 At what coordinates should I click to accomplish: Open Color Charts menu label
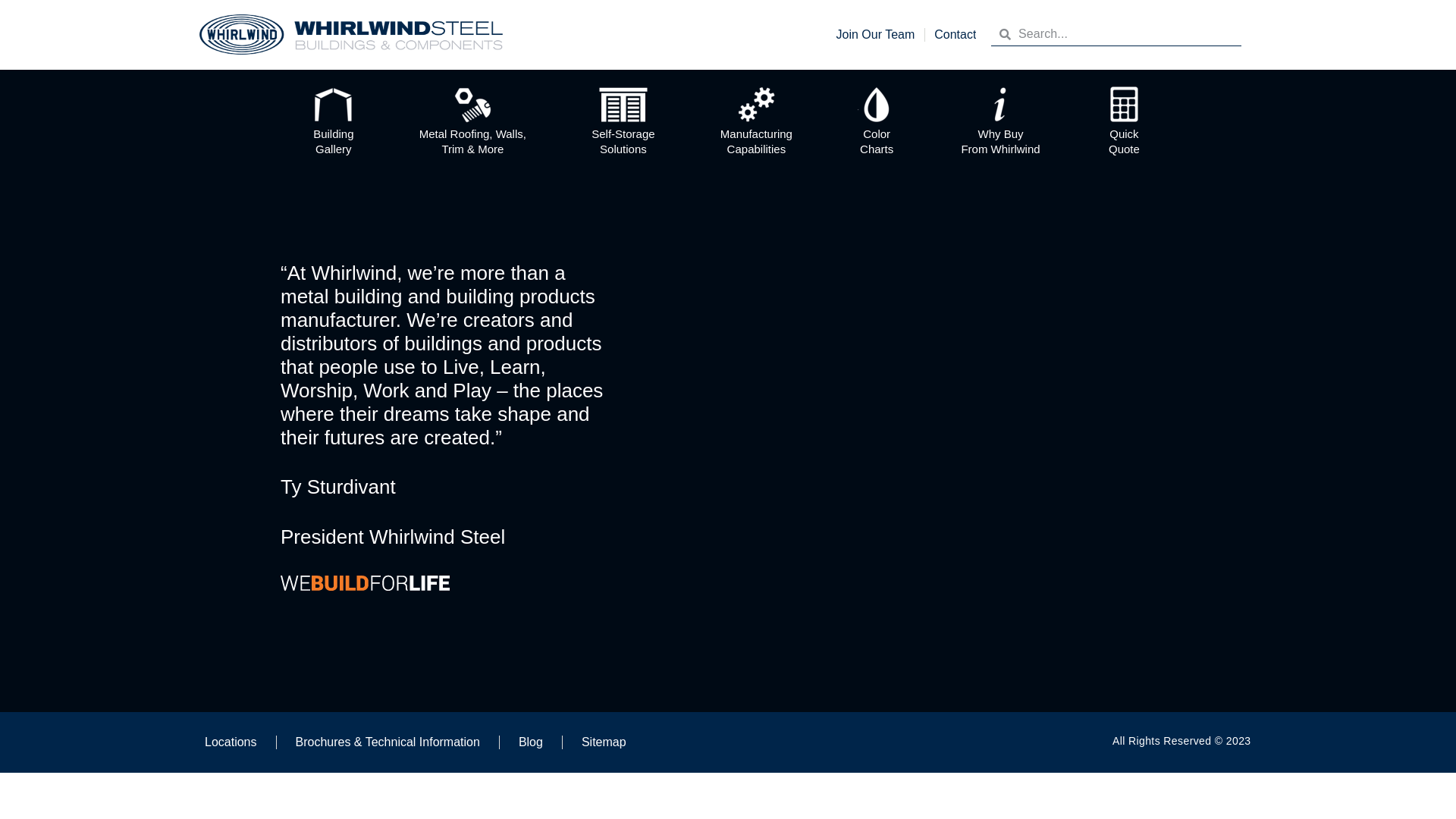pyautogui.click(x=877, y=142)
